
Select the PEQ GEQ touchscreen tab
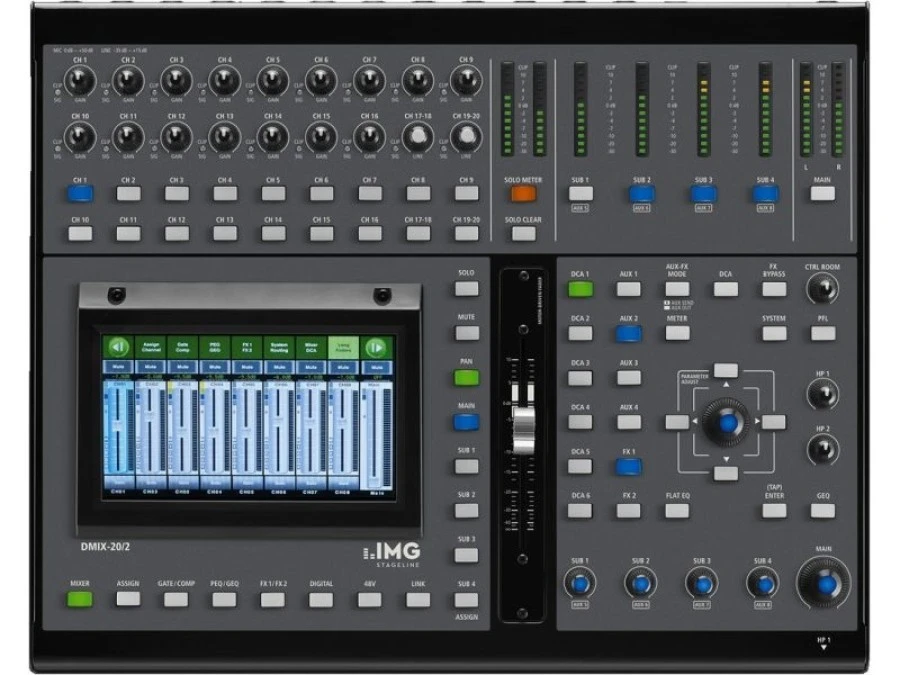pos(216,348)
